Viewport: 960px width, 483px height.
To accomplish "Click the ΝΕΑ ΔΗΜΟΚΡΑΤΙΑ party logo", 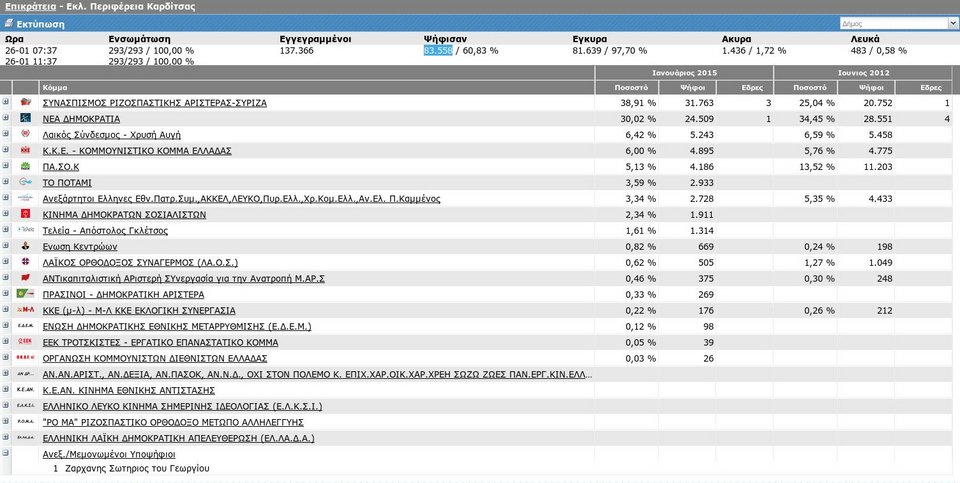I will (26, 119).
